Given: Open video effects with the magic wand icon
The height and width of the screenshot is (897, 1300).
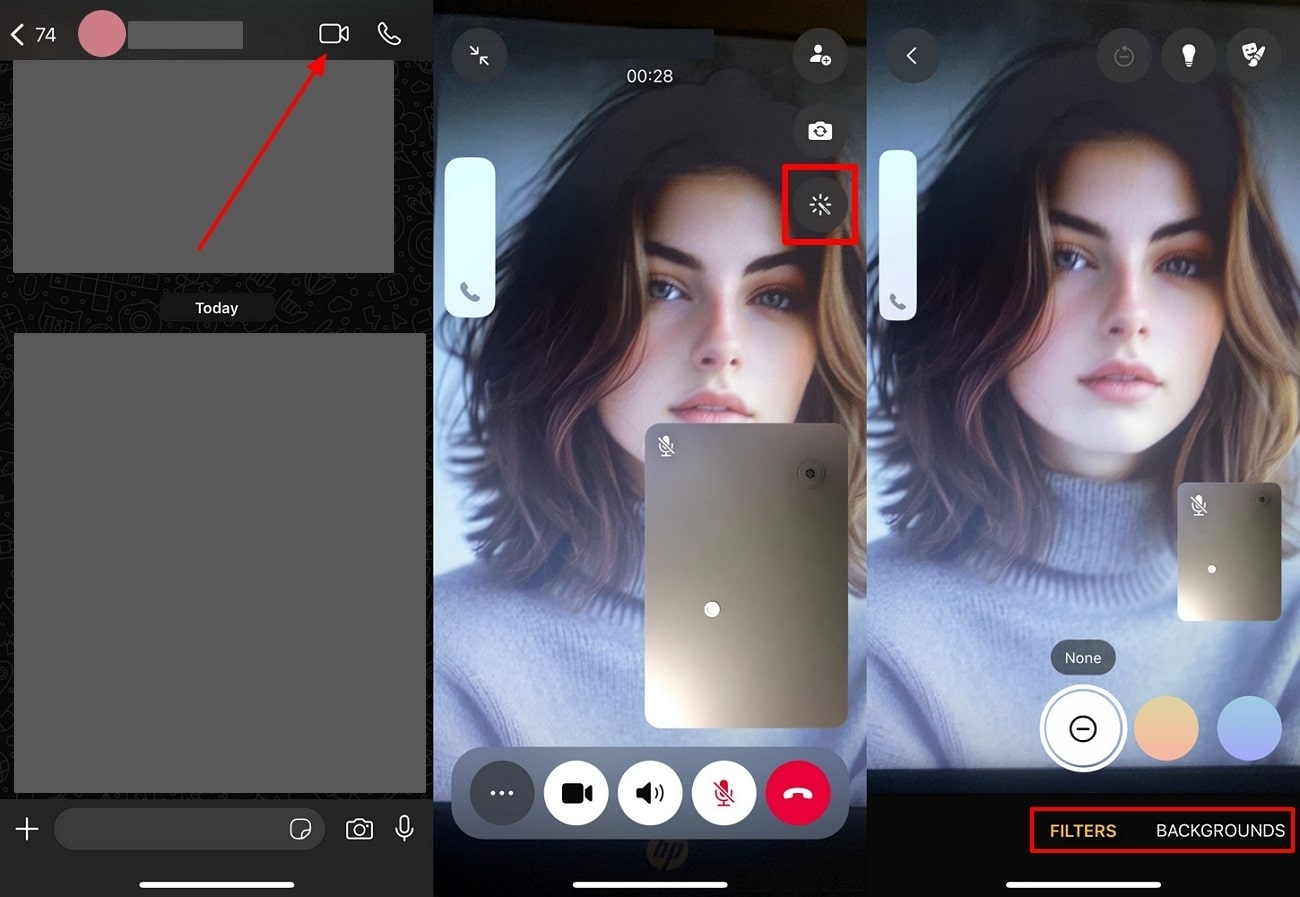Looking at the screenshot, I should (x=820, y=206).
